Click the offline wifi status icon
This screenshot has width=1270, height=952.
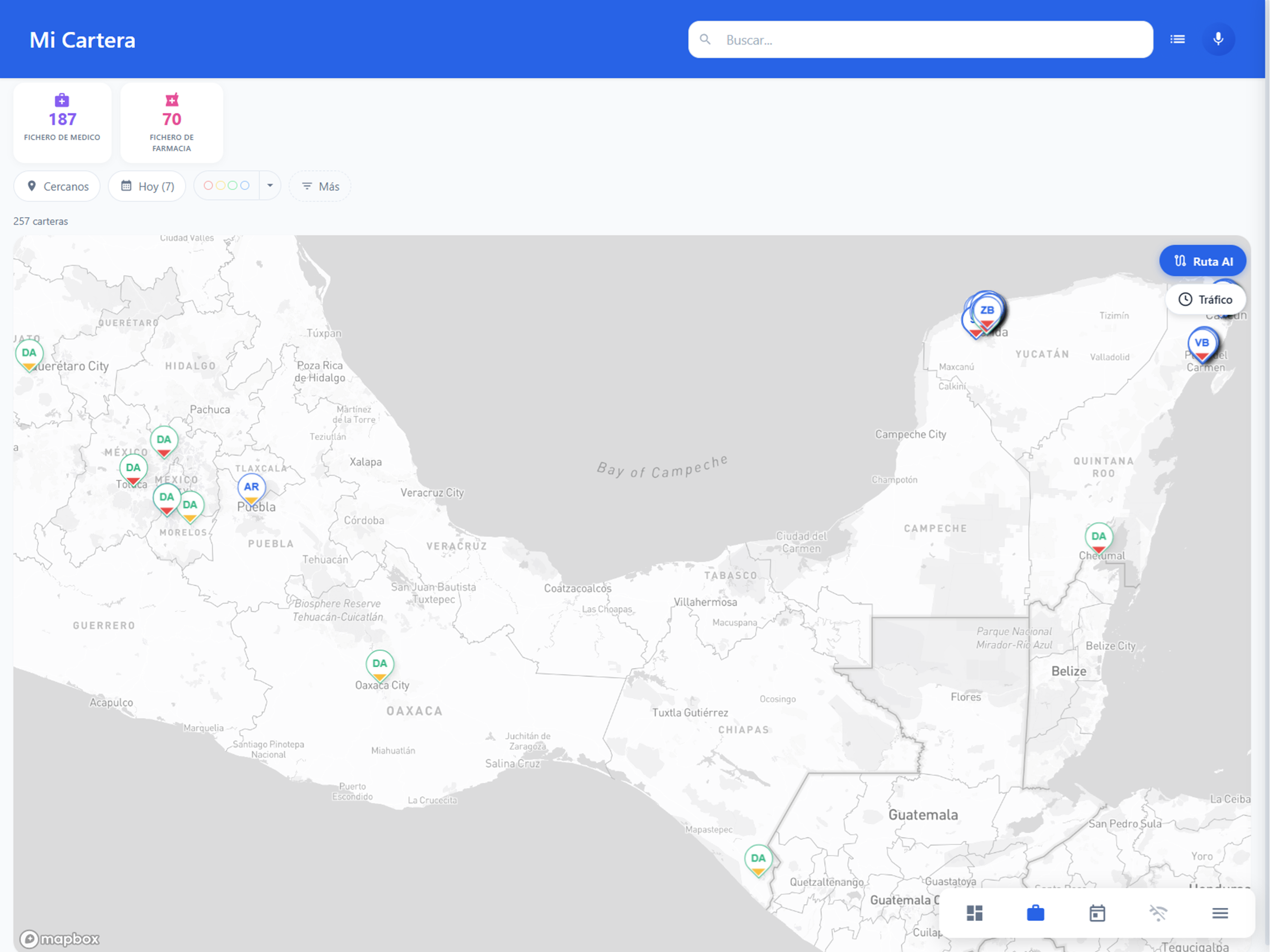click(x=1158, y=912)
